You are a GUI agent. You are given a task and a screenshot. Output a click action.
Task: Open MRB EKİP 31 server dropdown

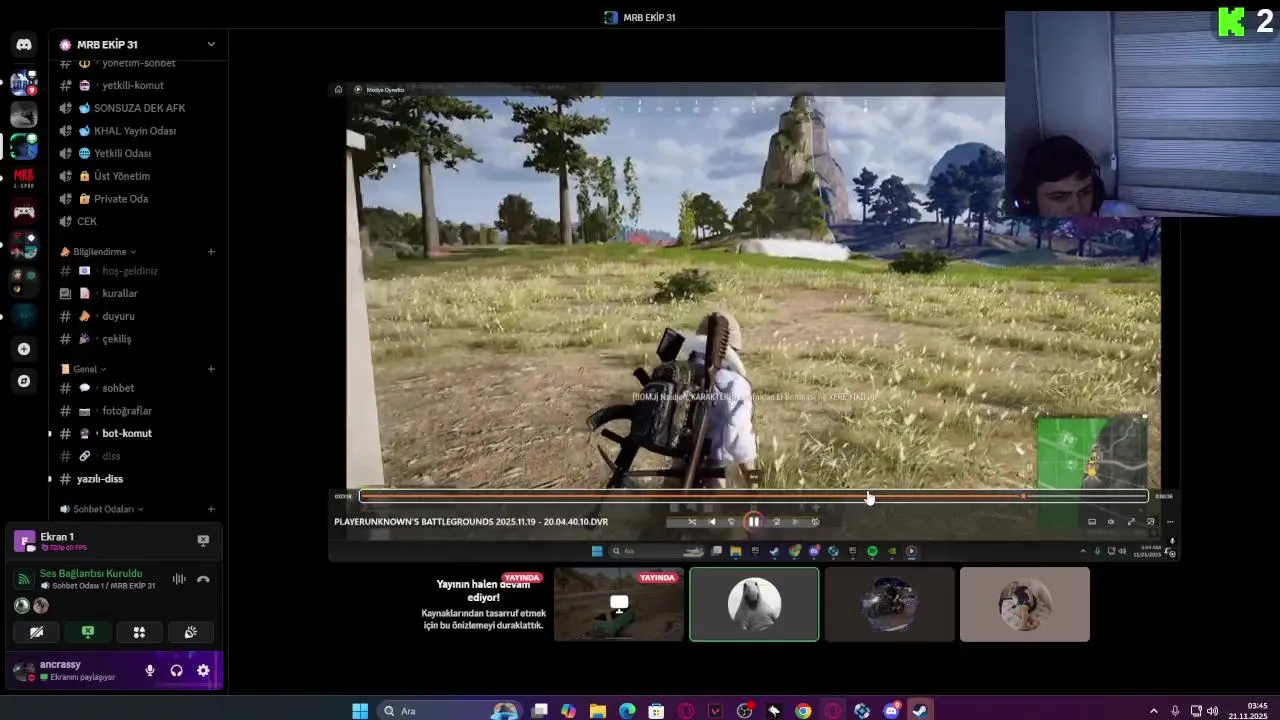coord(136,44)
